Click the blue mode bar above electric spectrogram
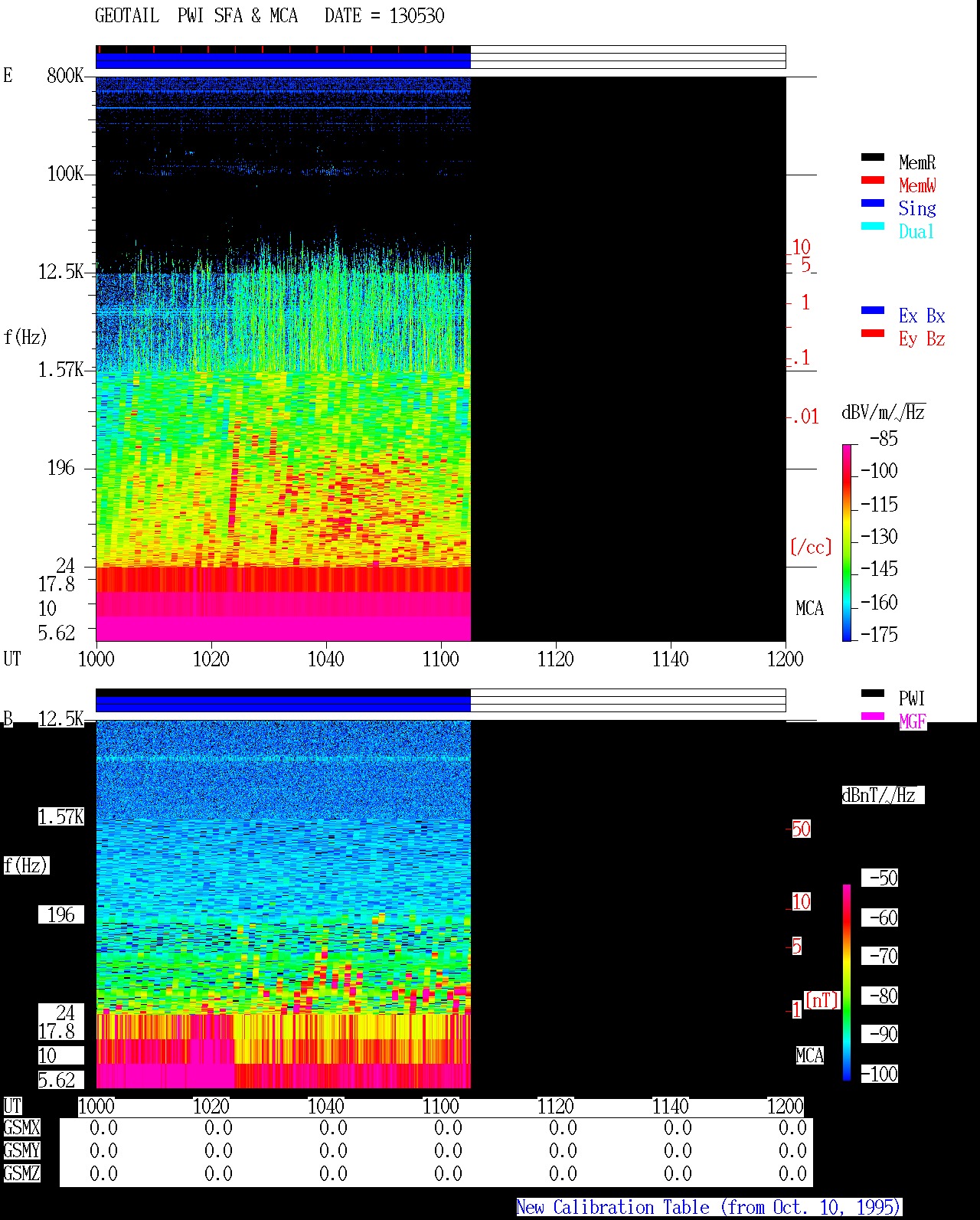Image resolution: width=980 pixels, height=1220 pixels. [283, 61]
